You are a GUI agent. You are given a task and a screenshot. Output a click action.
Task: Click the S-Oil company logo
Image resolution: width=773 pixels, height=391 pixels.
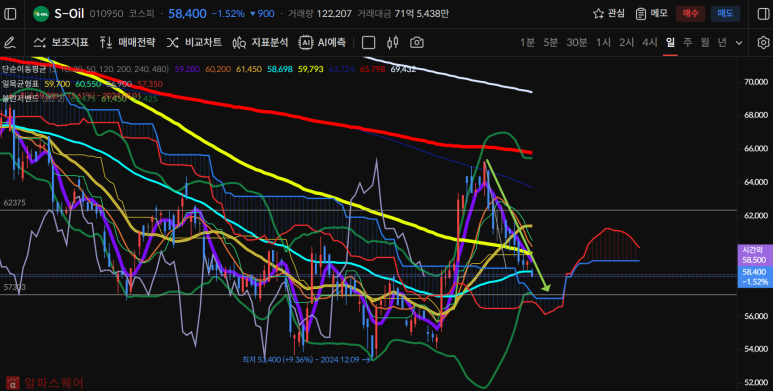(41, 14)
